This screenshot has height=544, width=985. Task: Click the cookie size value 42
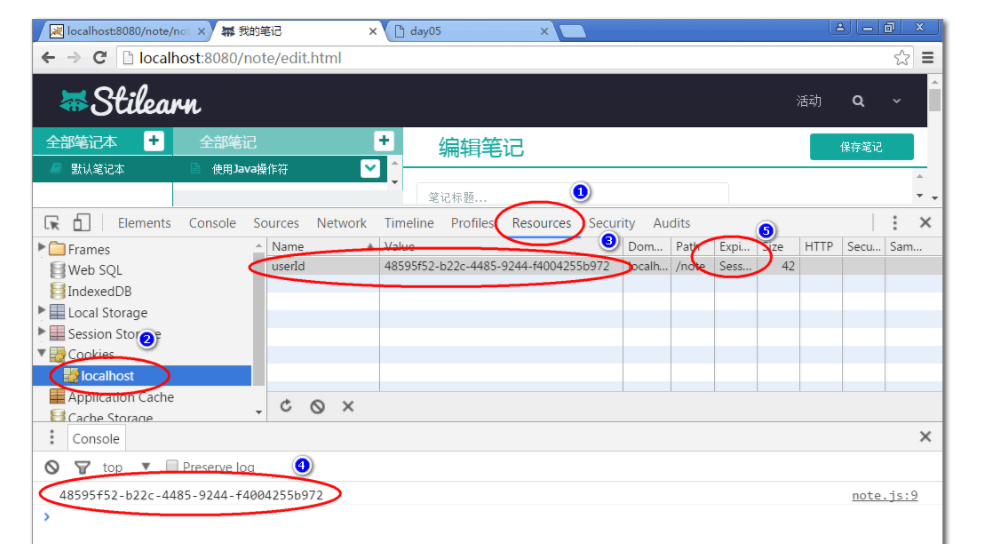coord(788,266)
